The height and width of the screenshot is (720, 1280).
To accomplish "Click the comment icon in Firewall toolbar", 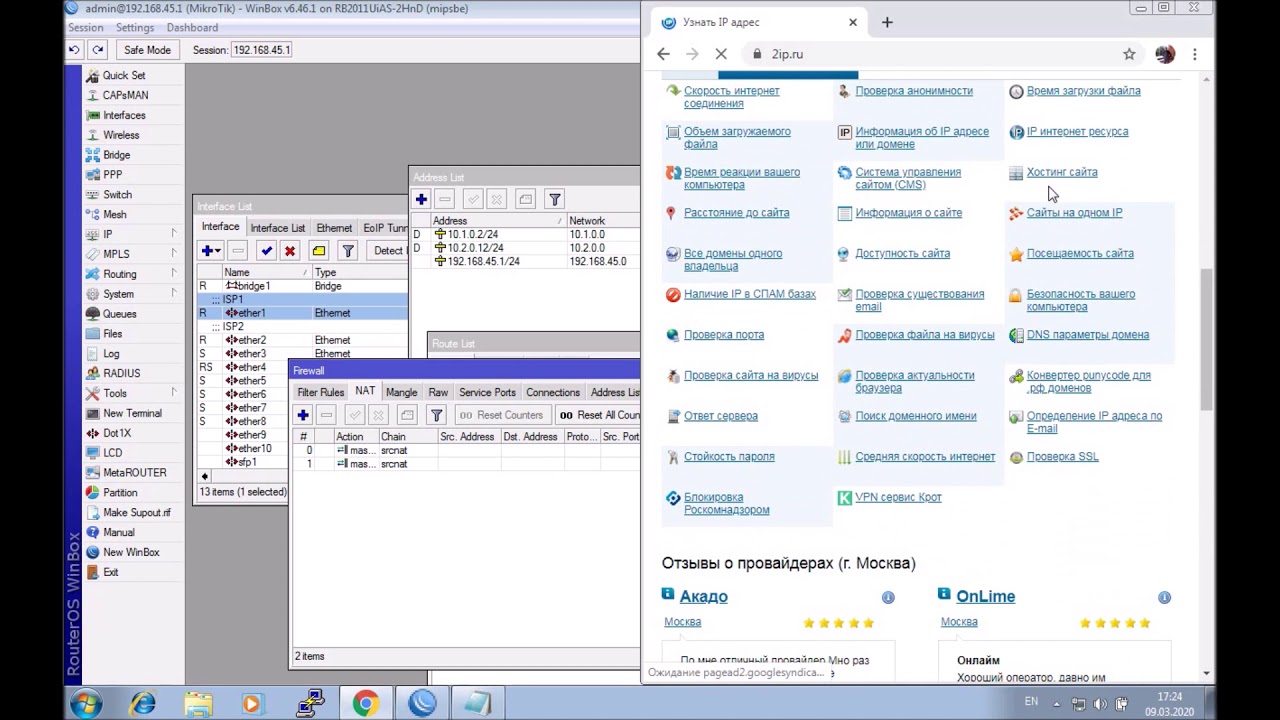I will 407,415.
